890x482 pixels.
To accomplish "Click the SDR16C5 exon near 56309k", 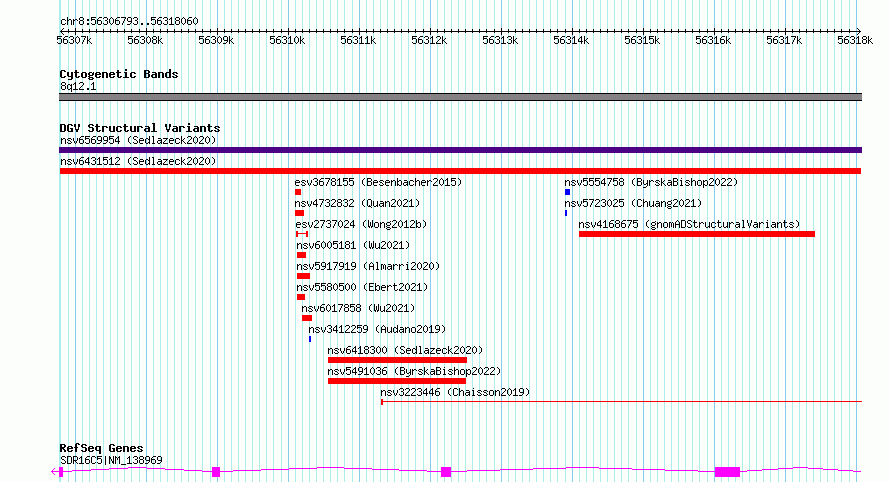I will coord(216,472).
